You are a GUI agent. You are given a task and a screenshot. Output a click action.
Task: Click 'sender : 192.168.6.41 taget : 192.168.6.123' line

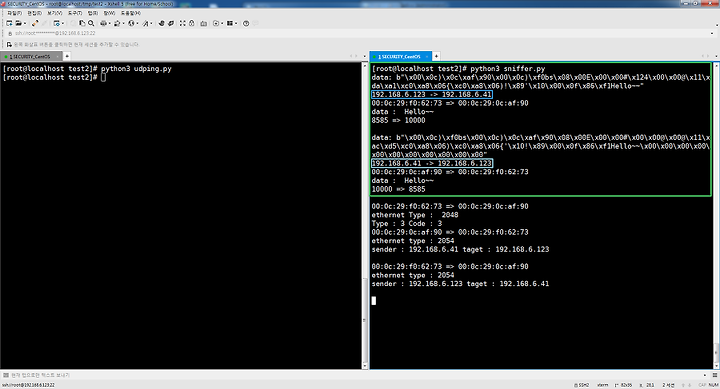pyautogui.click(x=461, y=249)
